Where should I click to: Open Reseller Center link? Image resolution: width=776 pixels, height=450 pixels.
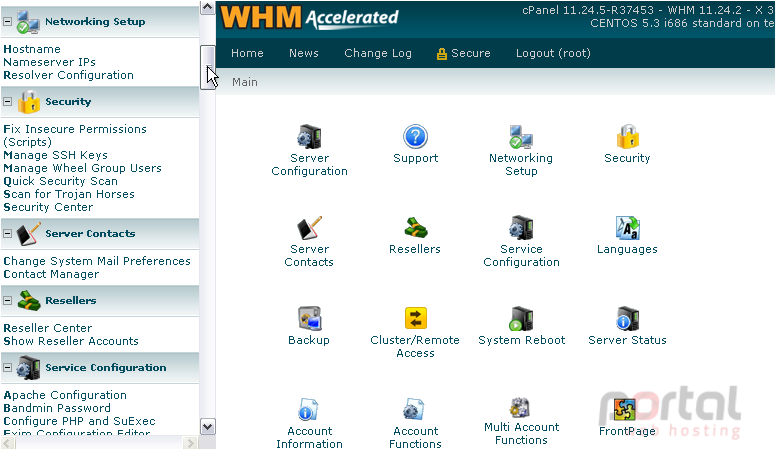tap(48, 328)
